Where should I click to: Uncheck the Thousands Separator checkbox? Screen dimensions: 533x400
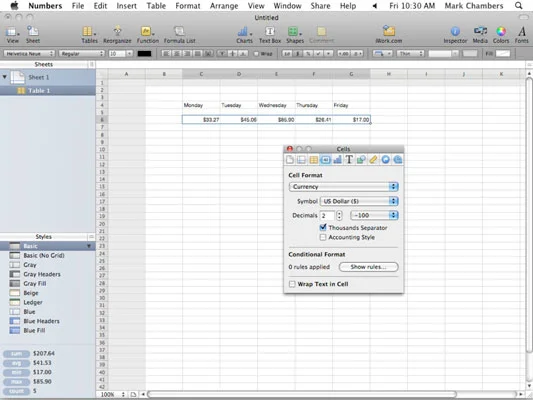[x=323, y=227]
